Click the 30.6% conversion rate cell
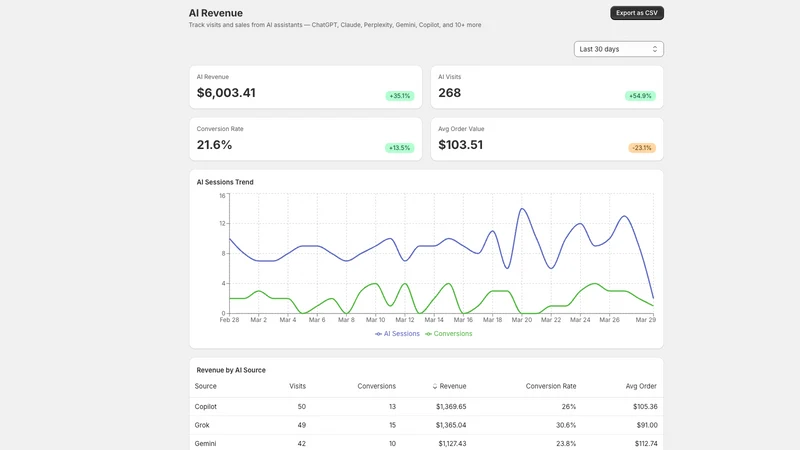The height and width of the screenshot is (450, 800). pos(566,425)
